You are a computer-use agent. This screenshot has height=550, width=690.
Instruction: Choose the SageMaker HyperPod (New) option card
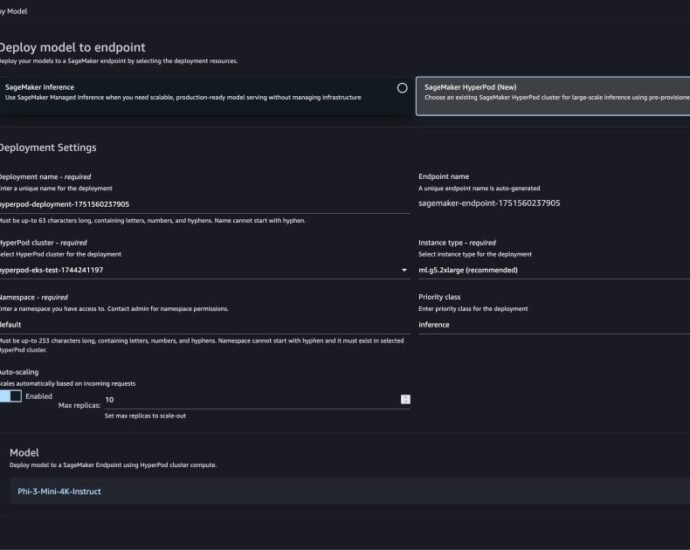553,96
